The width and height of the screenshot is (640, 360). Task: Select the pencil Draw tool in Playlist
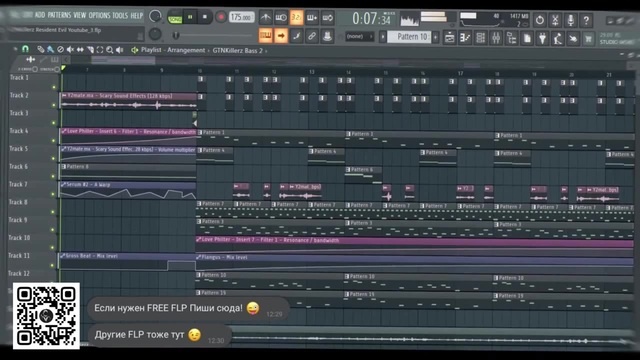click(x=40, y=49)
